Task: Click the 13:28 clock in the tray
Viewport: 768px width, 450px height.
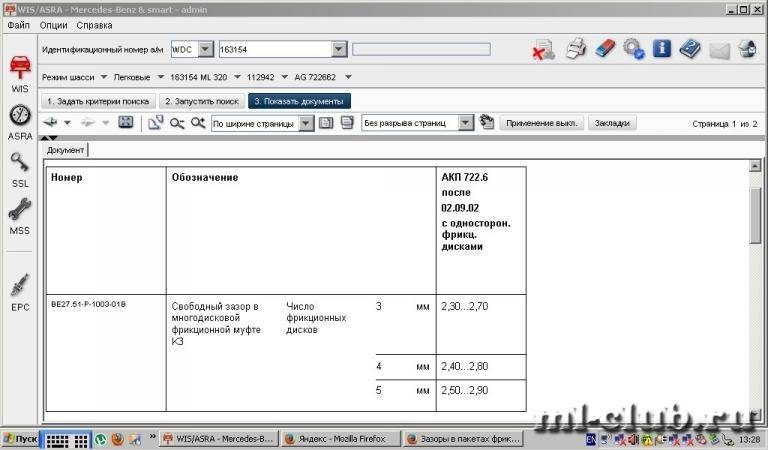Action: point(749,439)
